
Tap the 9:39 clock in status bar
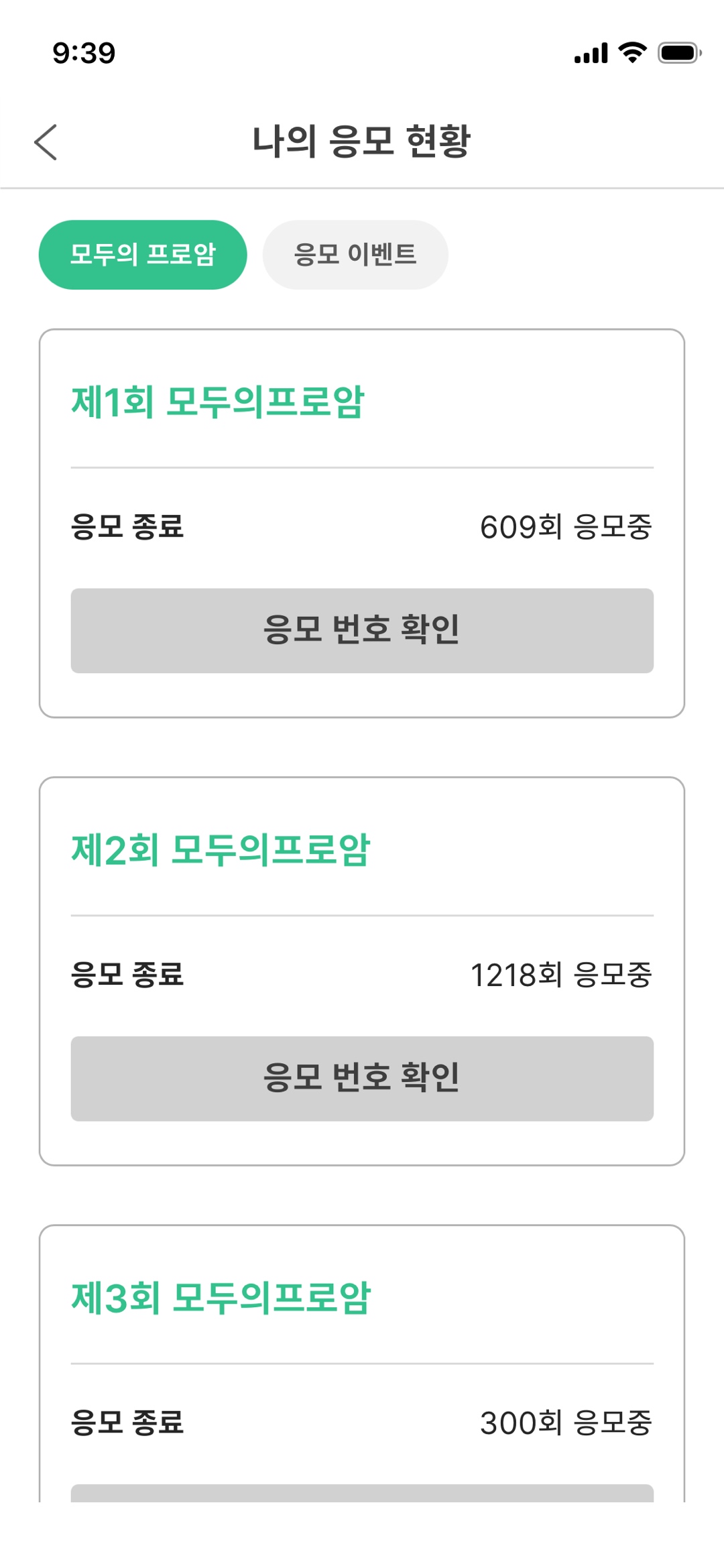84,54
